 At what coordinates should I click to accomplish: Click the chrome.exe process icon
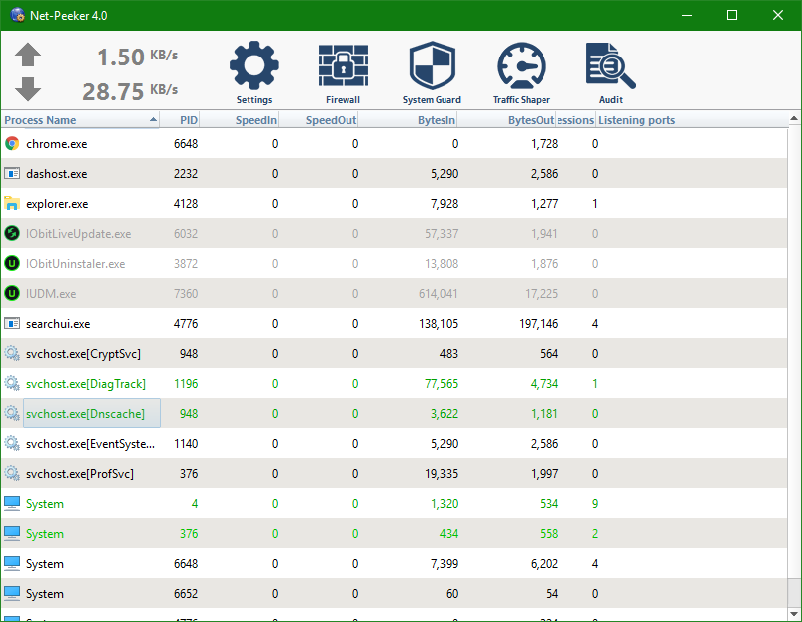pos(12,144)
